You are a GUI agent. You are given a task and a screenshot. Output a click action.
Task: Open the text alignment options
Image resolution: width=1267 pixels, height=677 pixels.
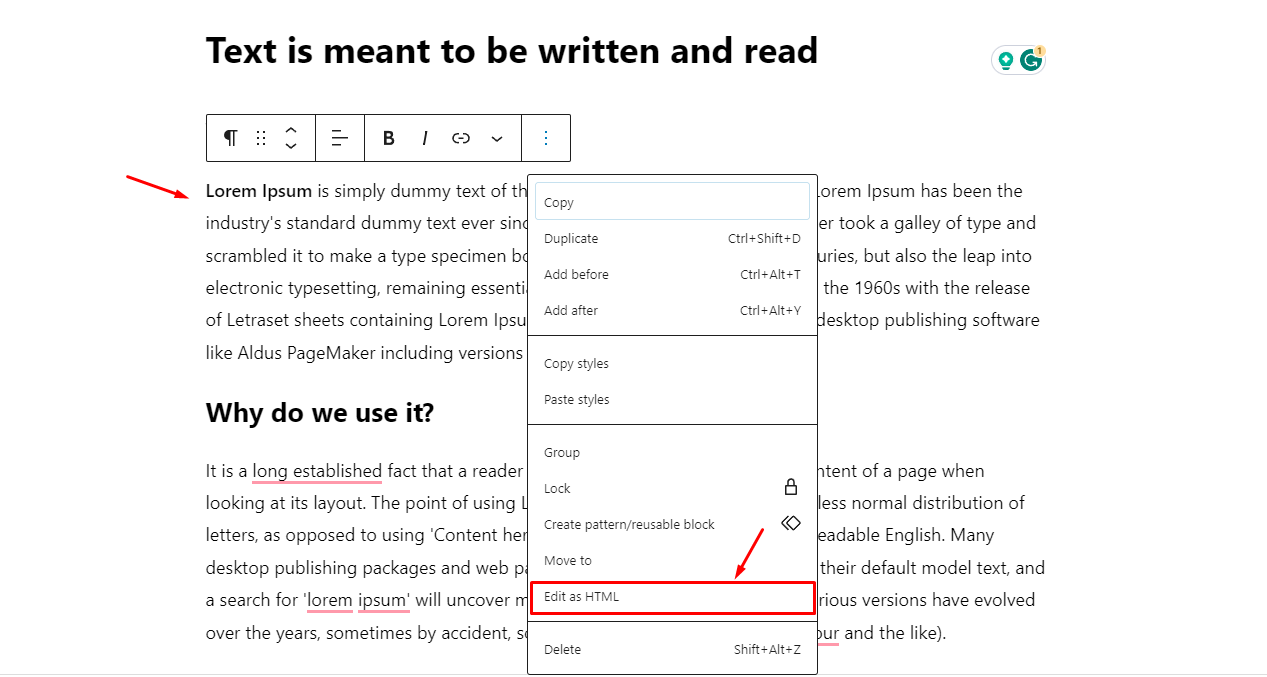pyautogui.click(x=340, y=138)
